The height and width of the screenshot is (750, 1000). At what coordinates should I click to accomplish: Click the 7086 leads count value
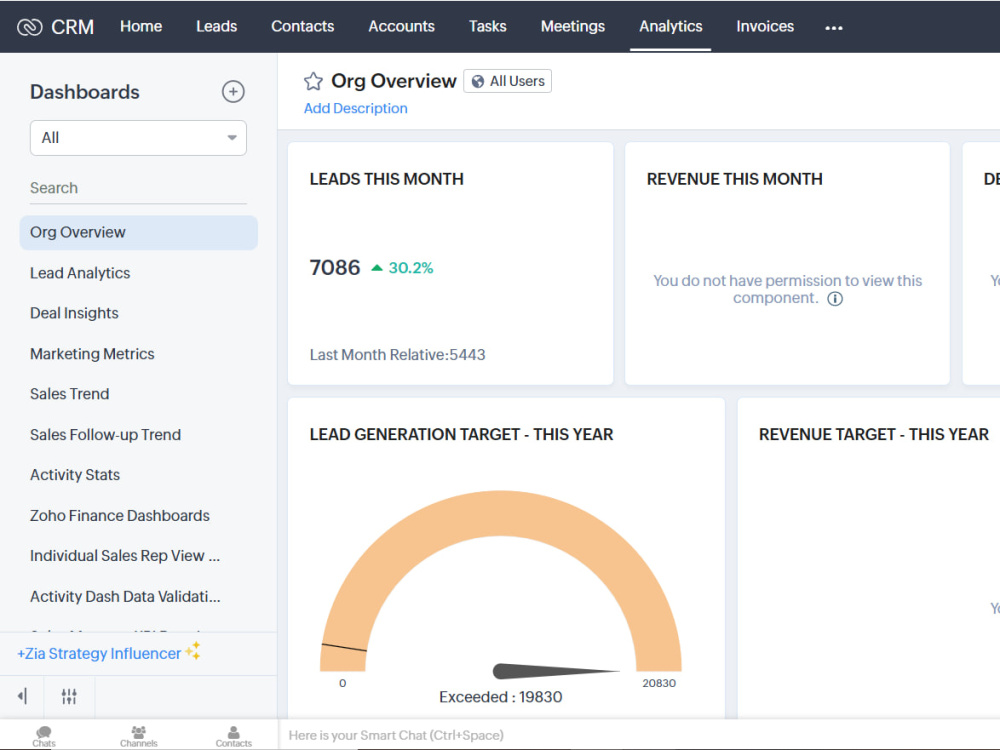pyautogui.click(x=335, y=268)
